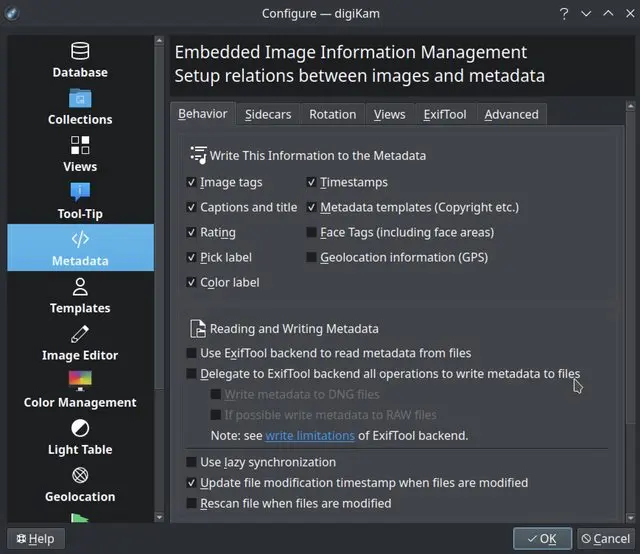
Task: Open Color Management settings page
Action: click(80, 389)
